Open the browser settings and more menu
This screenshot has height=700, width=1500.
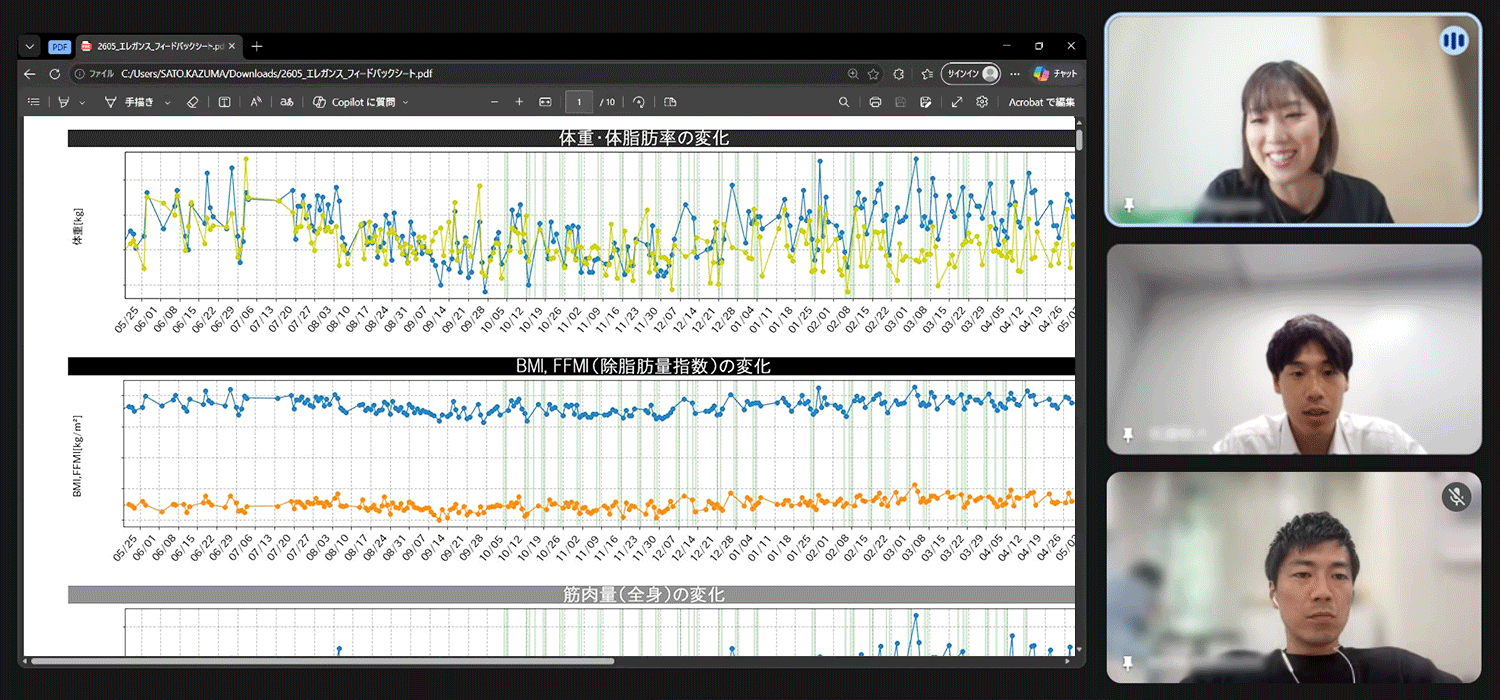pos(1015,74)
